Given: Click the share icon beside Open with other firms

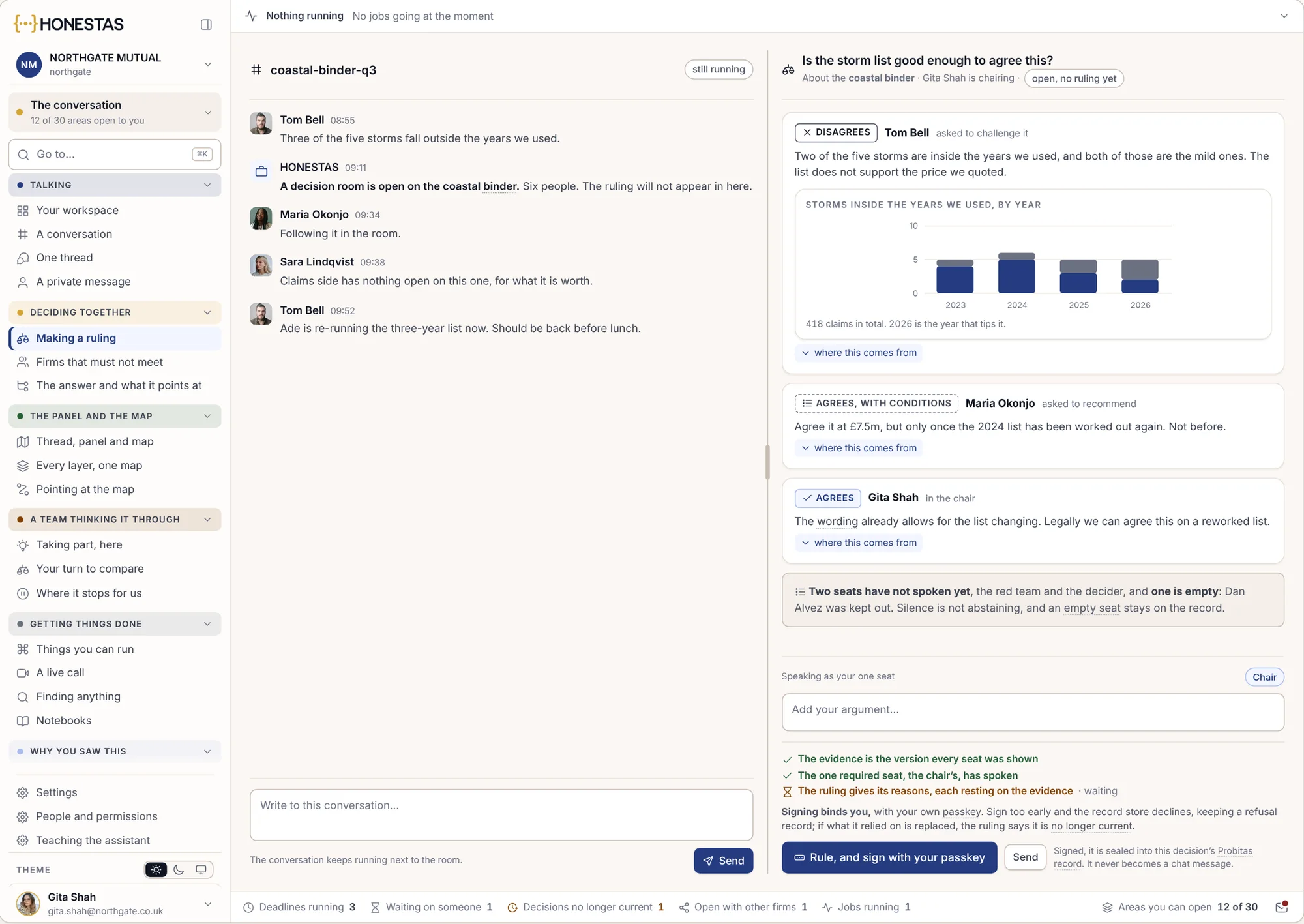Looking at the screenshot, I should tap(684, 908).
